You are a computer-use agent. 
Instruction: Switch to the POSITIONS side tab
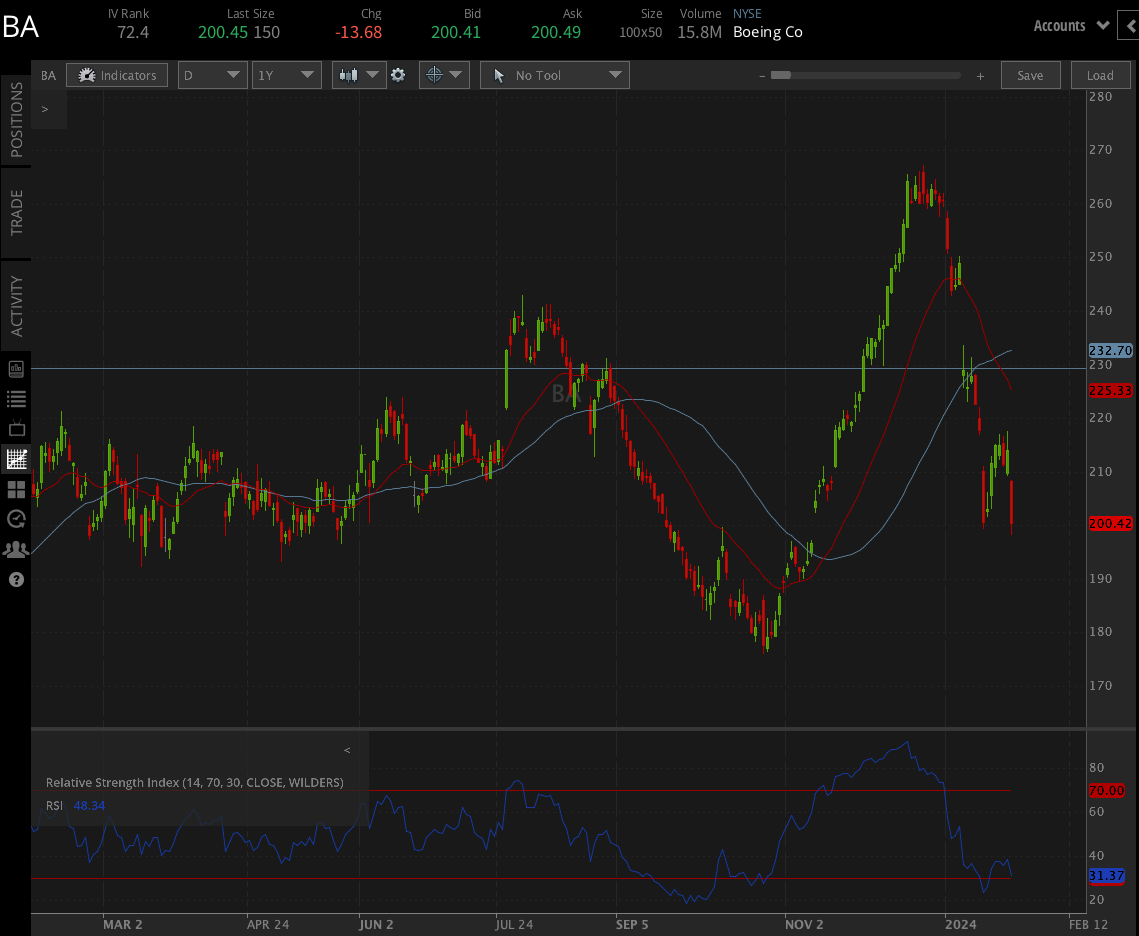tap(16, 120)
